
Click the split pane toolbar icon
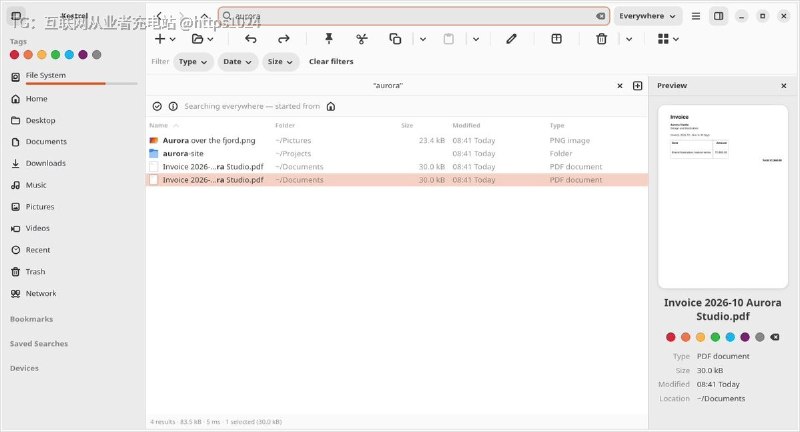[557, 39]
